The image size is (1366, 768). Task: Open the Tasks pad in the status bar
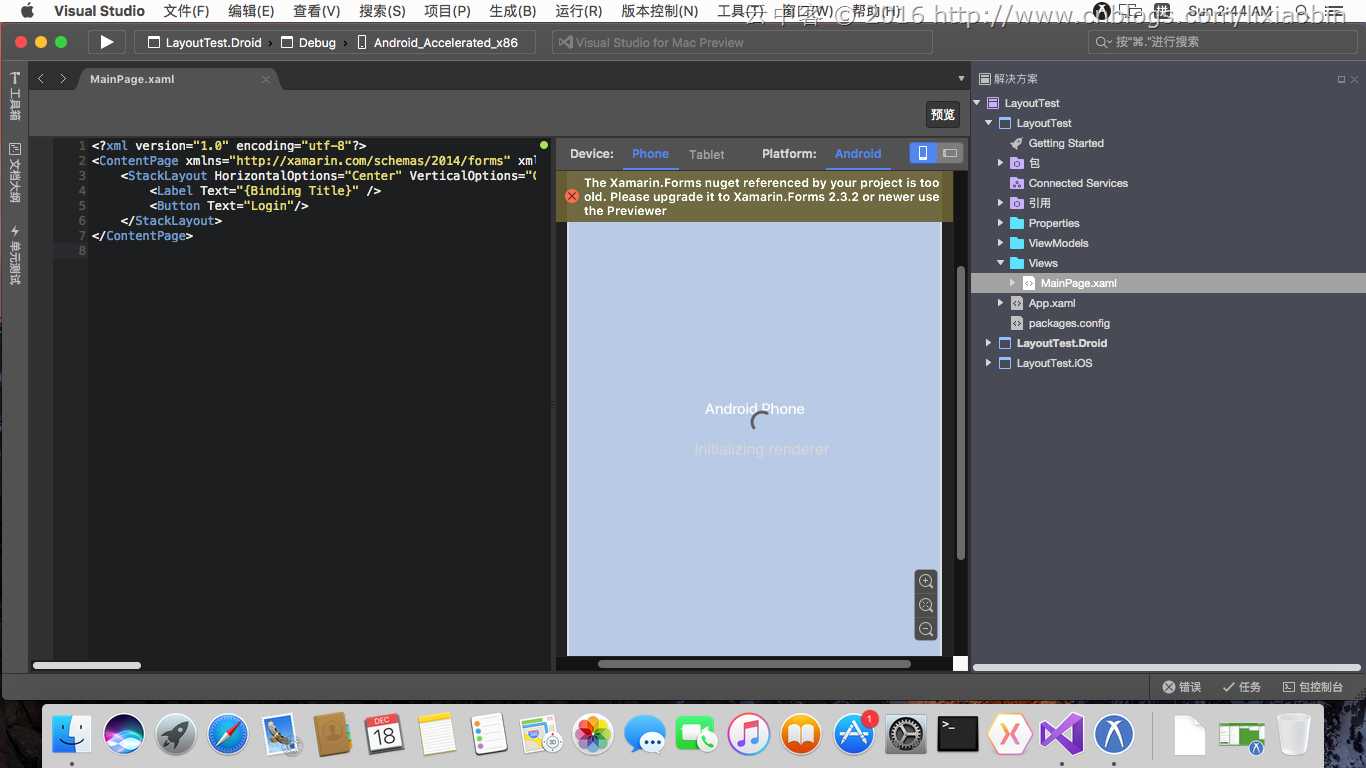pyautogui.click(x=1241, y=687)
